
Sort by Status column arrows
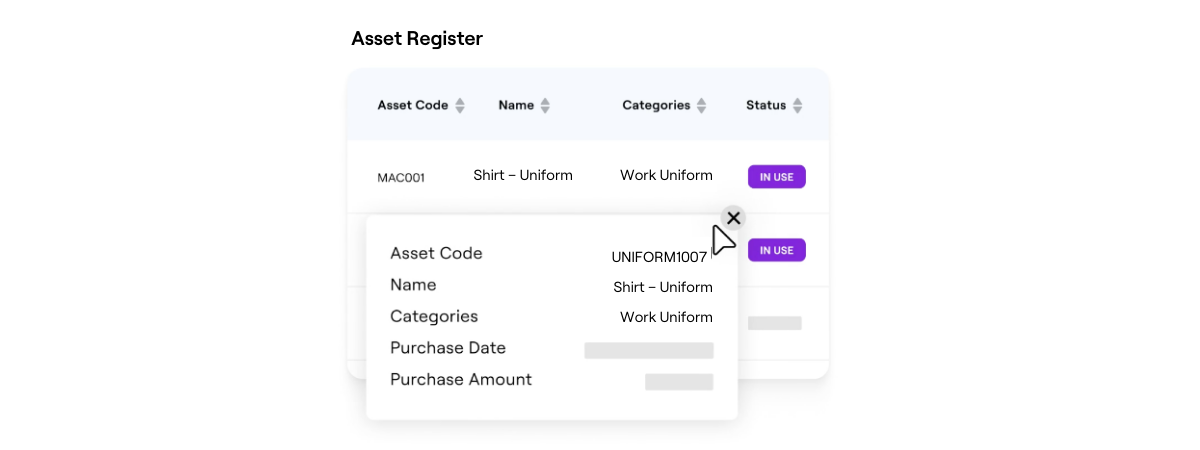[x=797, y=106]
